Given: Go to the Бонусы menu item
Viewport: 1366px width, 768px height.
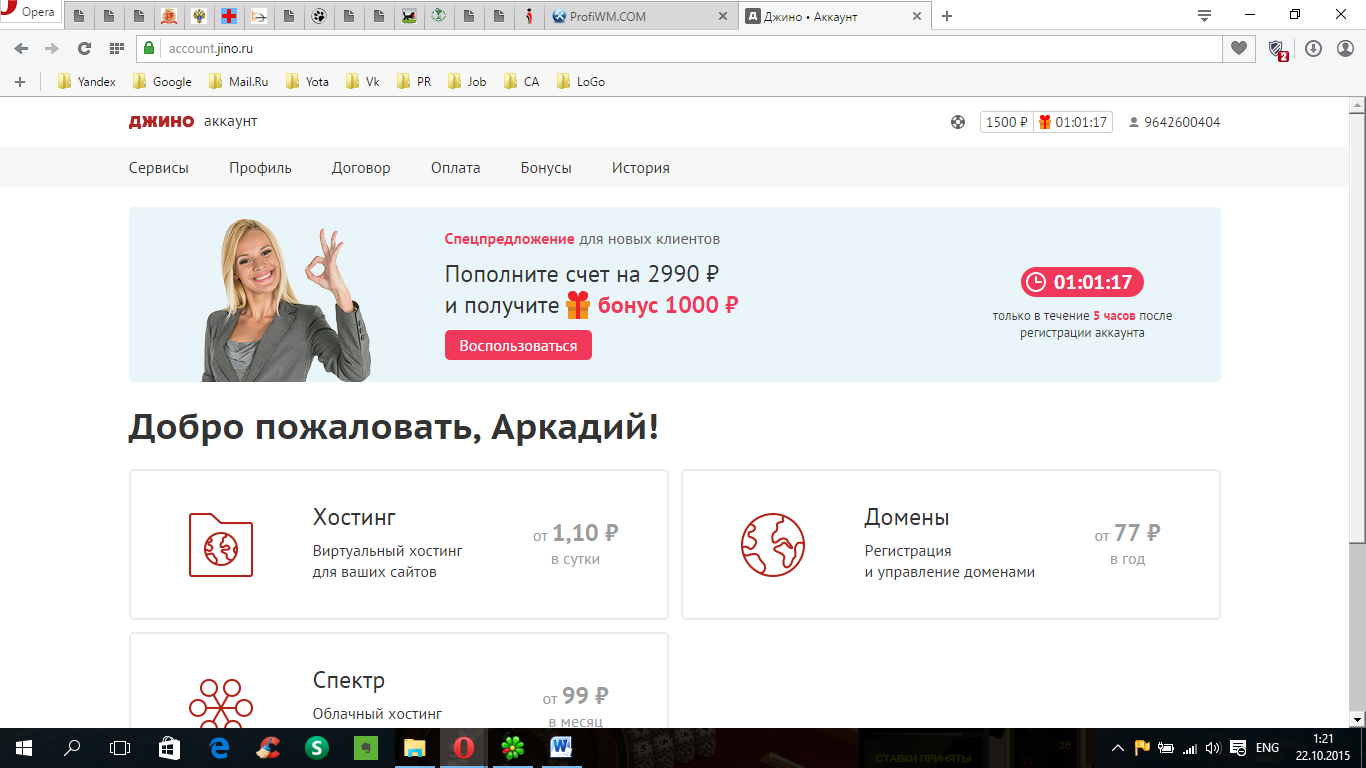Looking at the screenshot, I should click(x=546, y=168).
